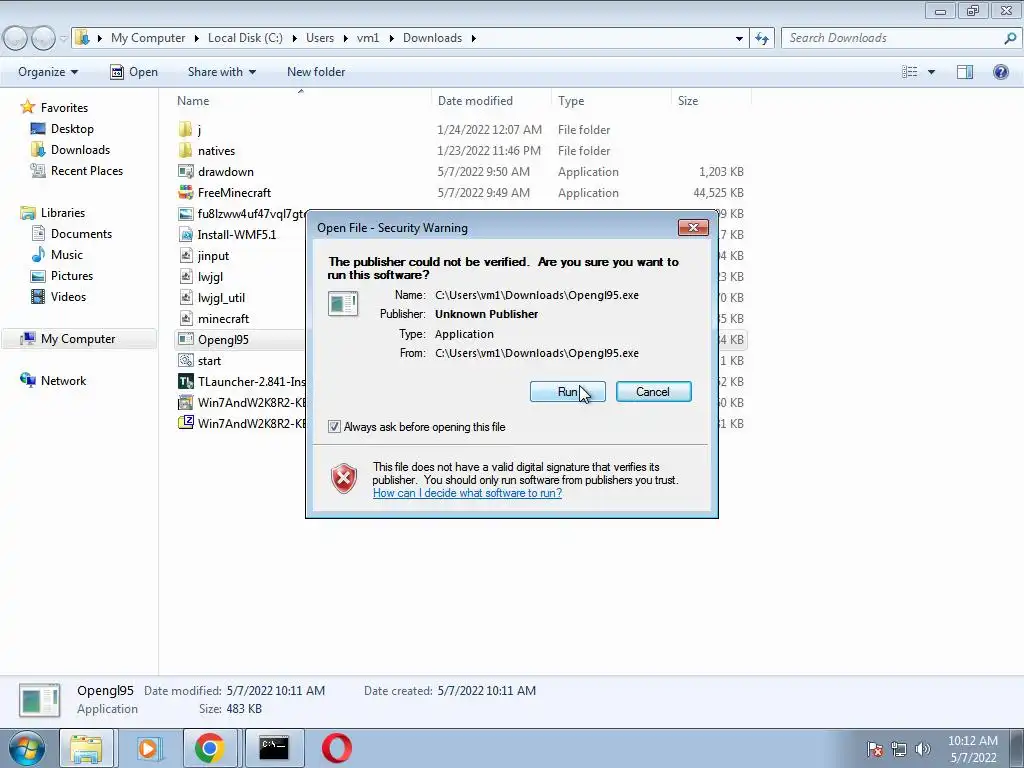Open Downloads in the navigation pane
Screen dimensions: 1024x768
pos(80,150)
